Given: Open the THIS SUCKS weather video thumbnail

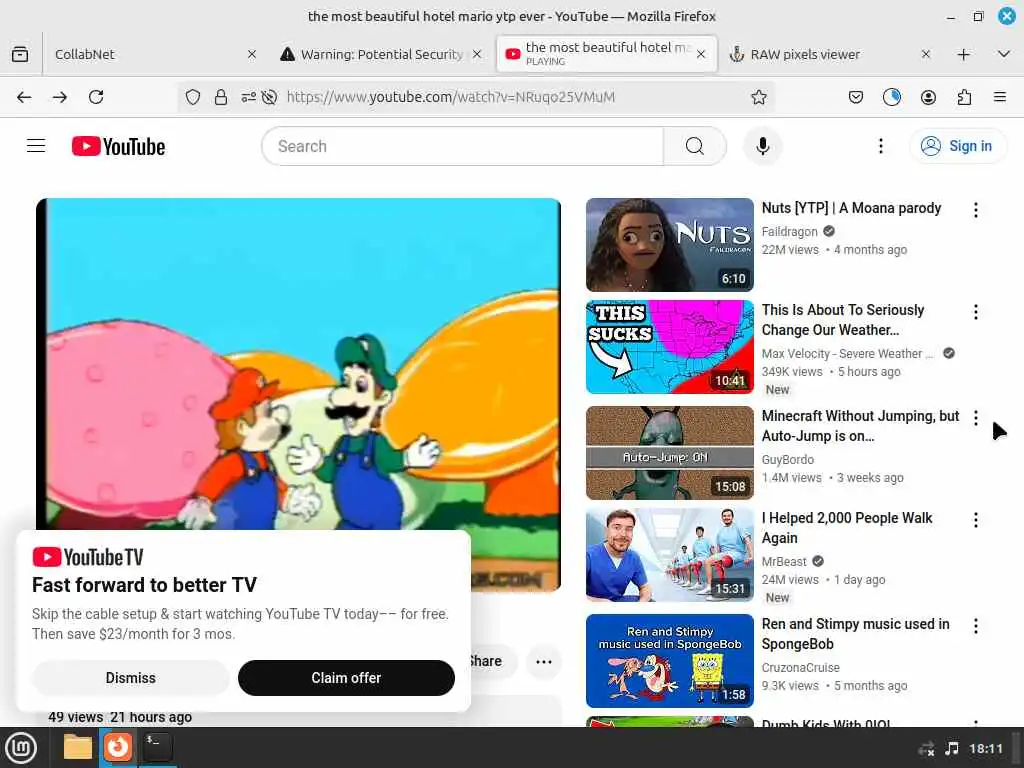Looking at the screenshot, I should [669, 347].
